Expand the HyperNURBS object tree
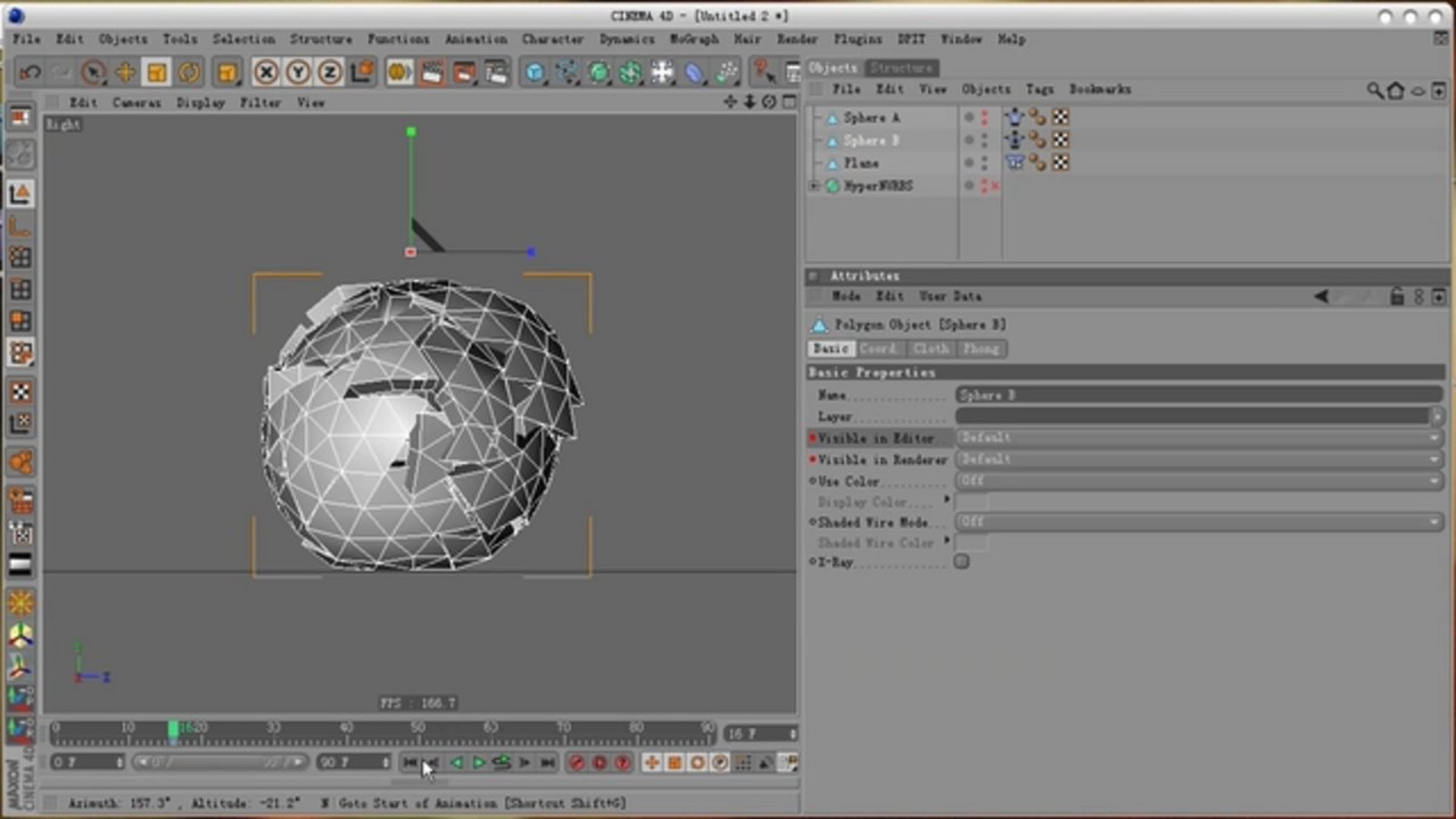The width and height of the screenshot is (1456, 819). click(x=814, y=186)
